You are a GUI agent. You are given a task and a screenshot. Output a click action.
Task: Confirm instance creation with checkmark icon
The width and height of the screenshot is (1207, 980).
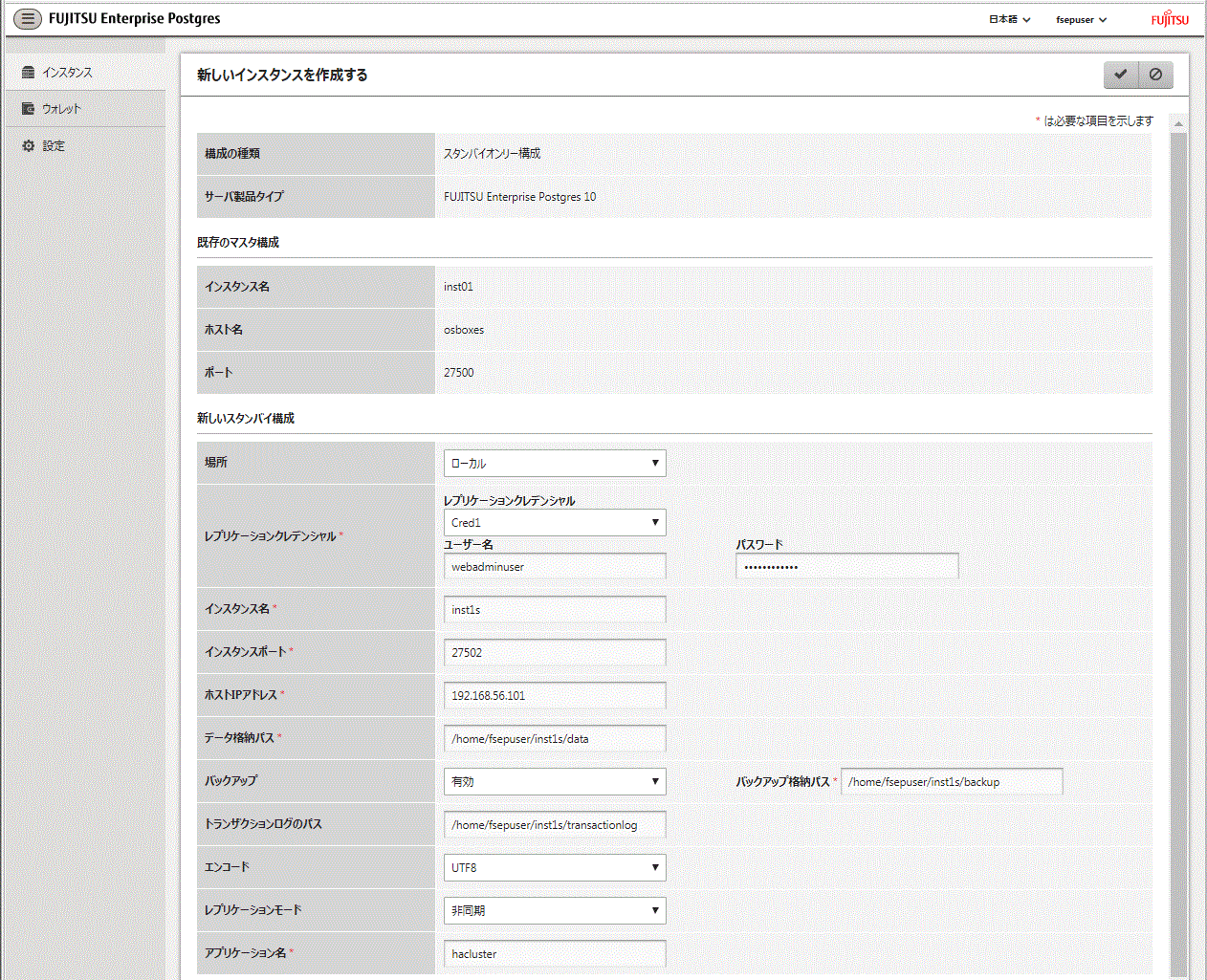[x=1120, y=75]
